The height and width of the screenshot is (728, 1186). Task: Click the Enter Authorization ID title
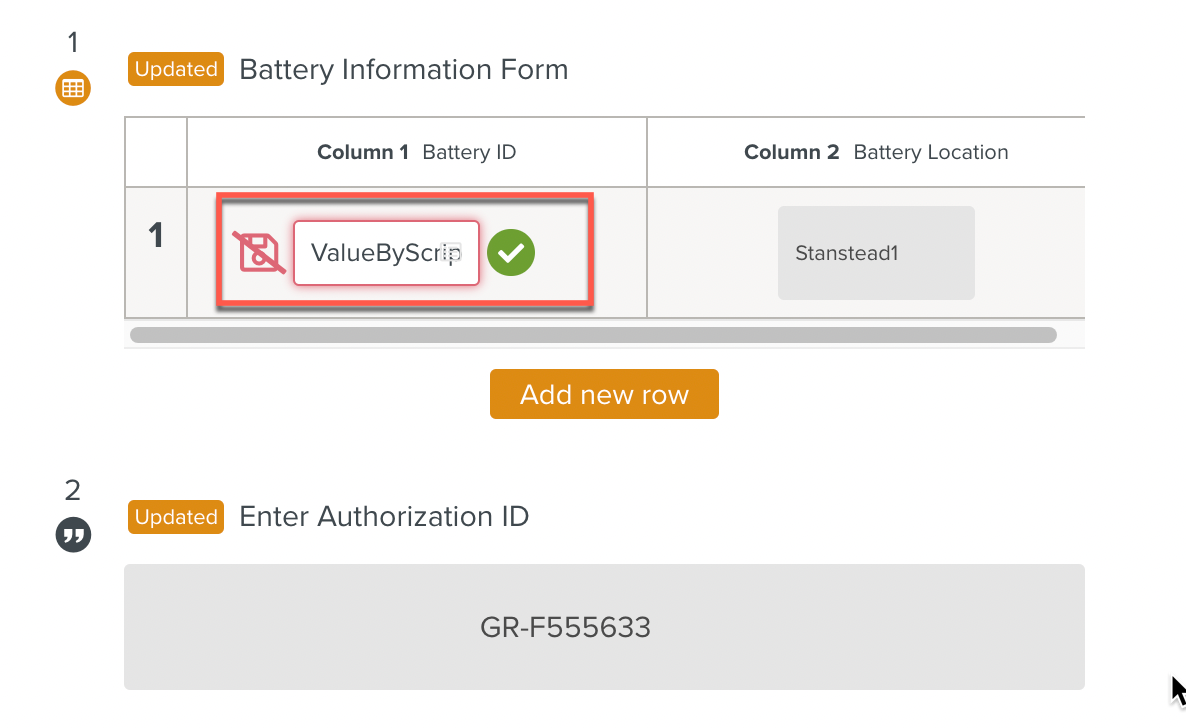(384, 517)
